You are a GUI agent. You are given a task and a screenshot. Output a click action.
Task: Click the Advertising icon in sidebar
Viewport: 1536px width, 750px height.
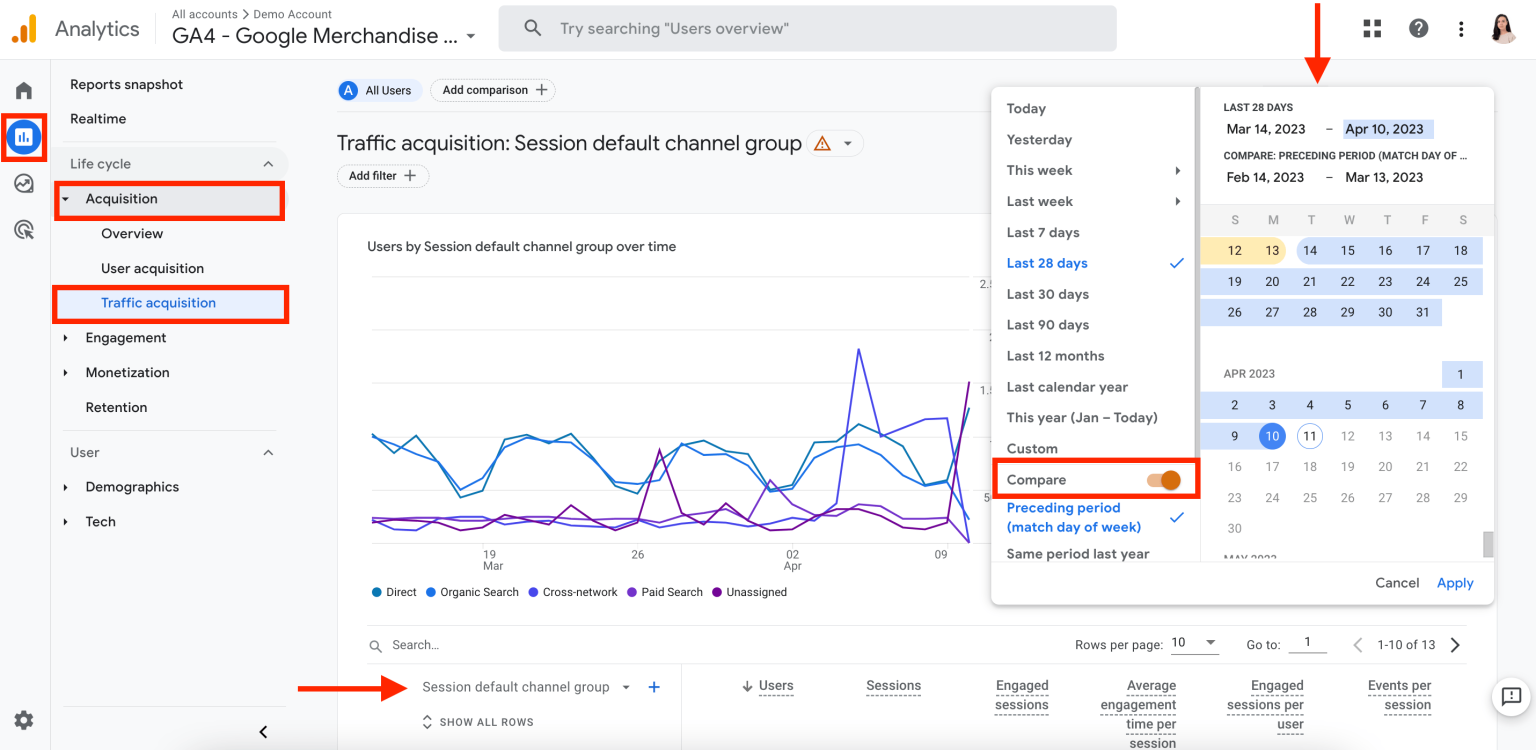(24, 229)
